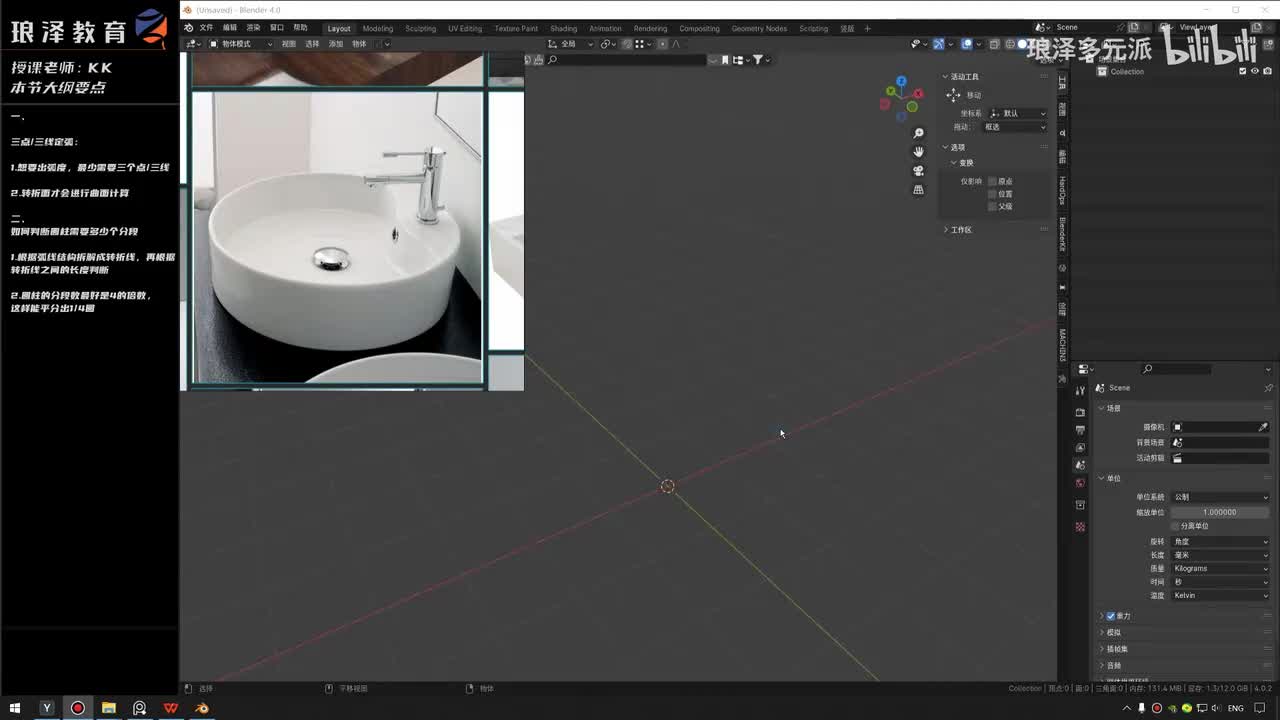Expand the 工作区 (Workspace) panel
1280x720 pixels.
[960, 230]
